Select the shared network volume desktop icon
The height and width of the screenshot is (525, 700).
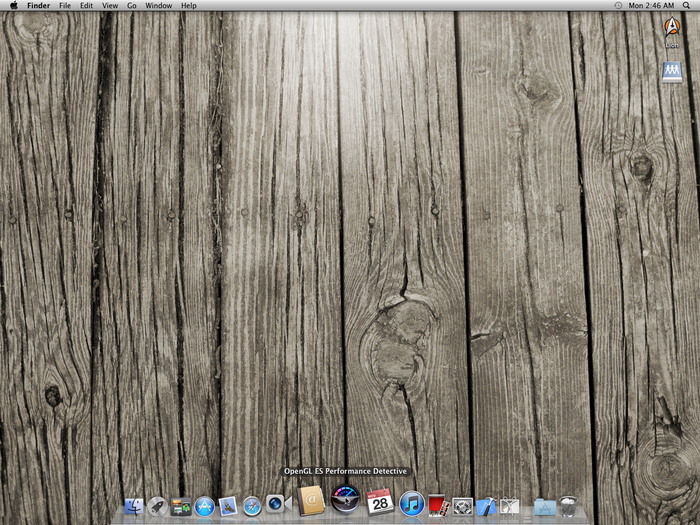[672, 72]
